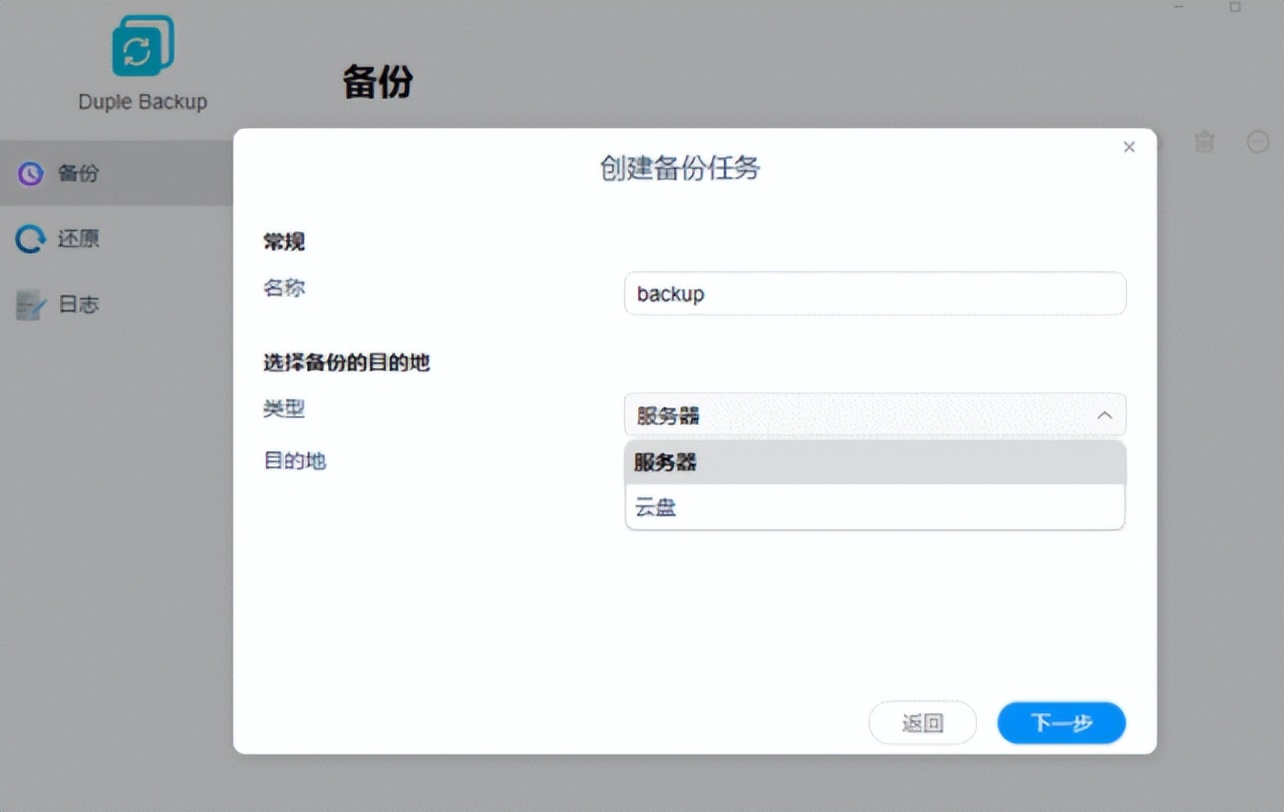Viewport: 1284px width, 812px height.
Task: Collapse the 类型 dropdown using its chevron
Action: 1103,415
